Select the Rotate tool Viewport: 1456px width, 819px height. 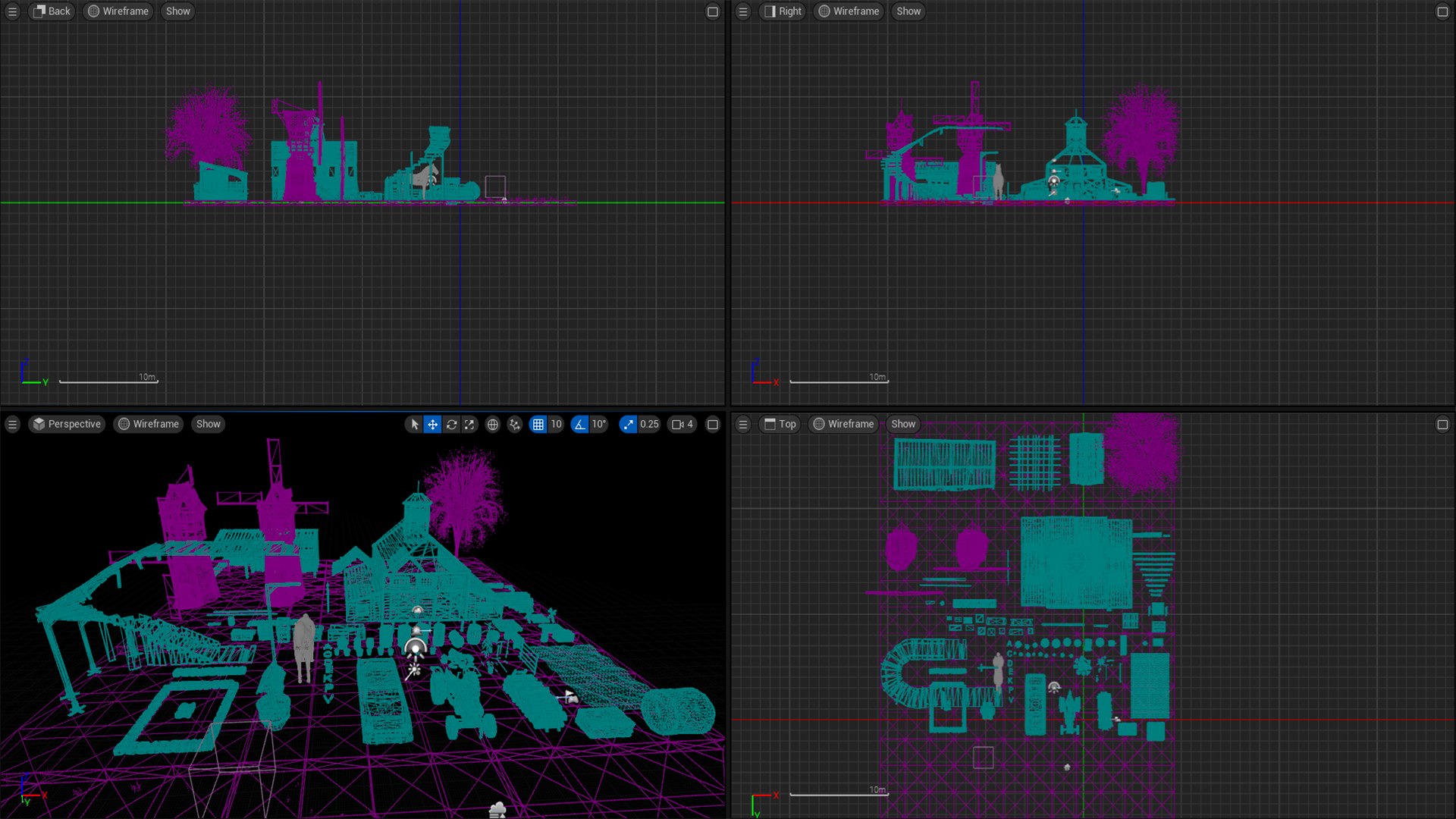click(451, 425)
